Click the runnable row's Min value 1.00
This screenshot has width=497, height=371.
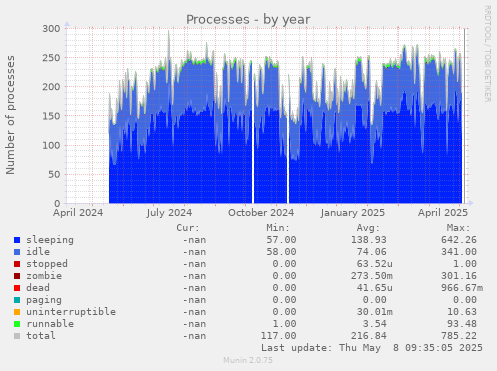(284, 324)
